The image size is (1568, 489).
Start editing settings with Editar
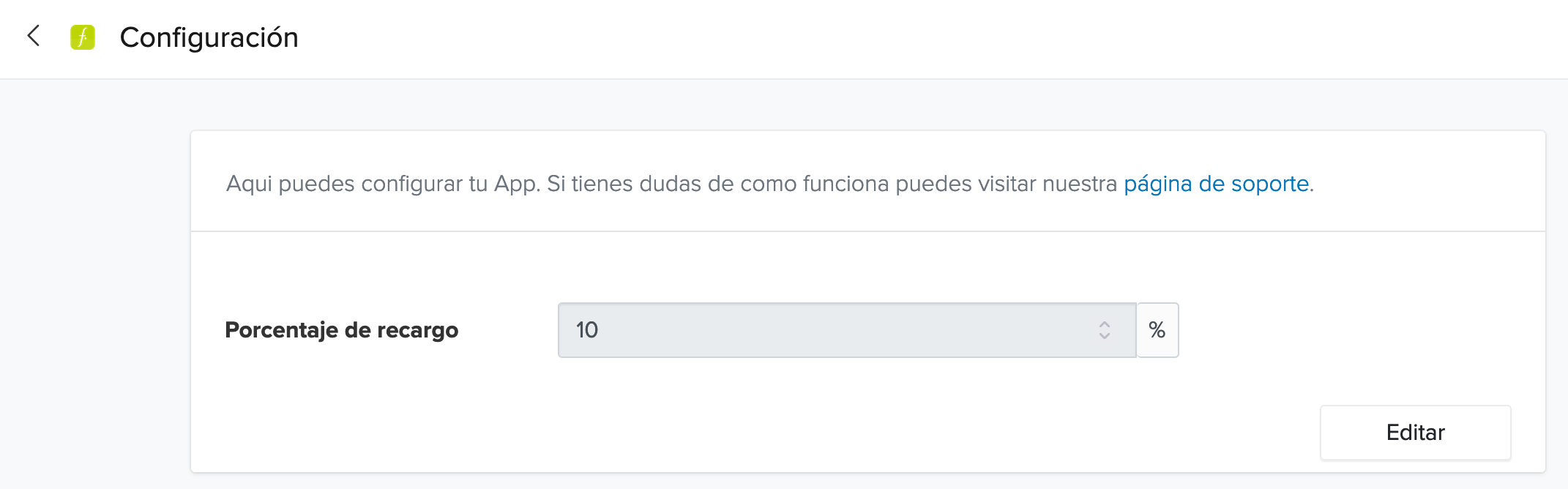1415,433
